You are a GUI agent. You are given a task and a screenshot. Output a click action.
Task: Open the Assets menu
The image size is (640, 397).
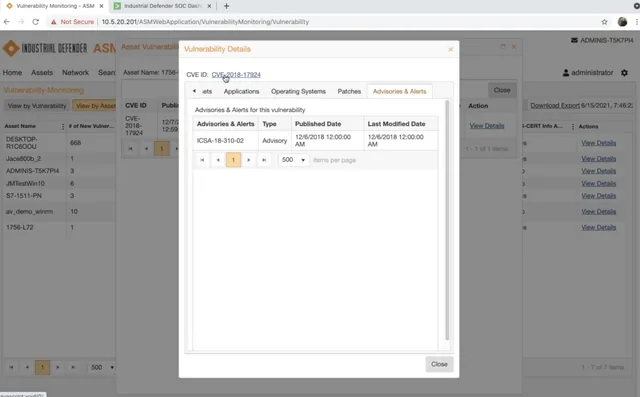tap(42, 72)
